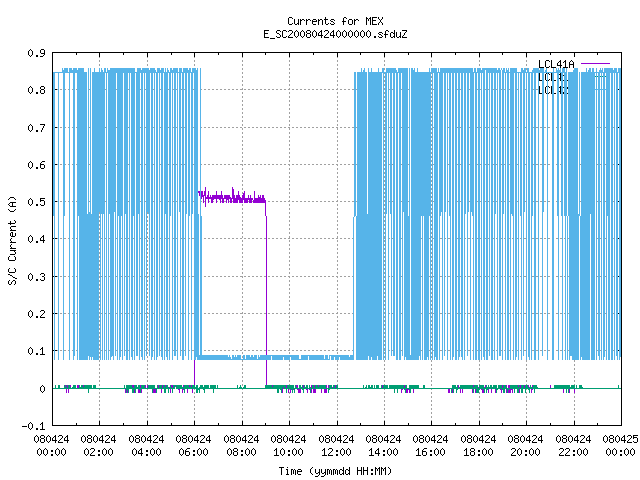Click the x-axis time label '06:00'
This screenshot has width=640, height=480.
pyautogui.click(x=193, y=452)
